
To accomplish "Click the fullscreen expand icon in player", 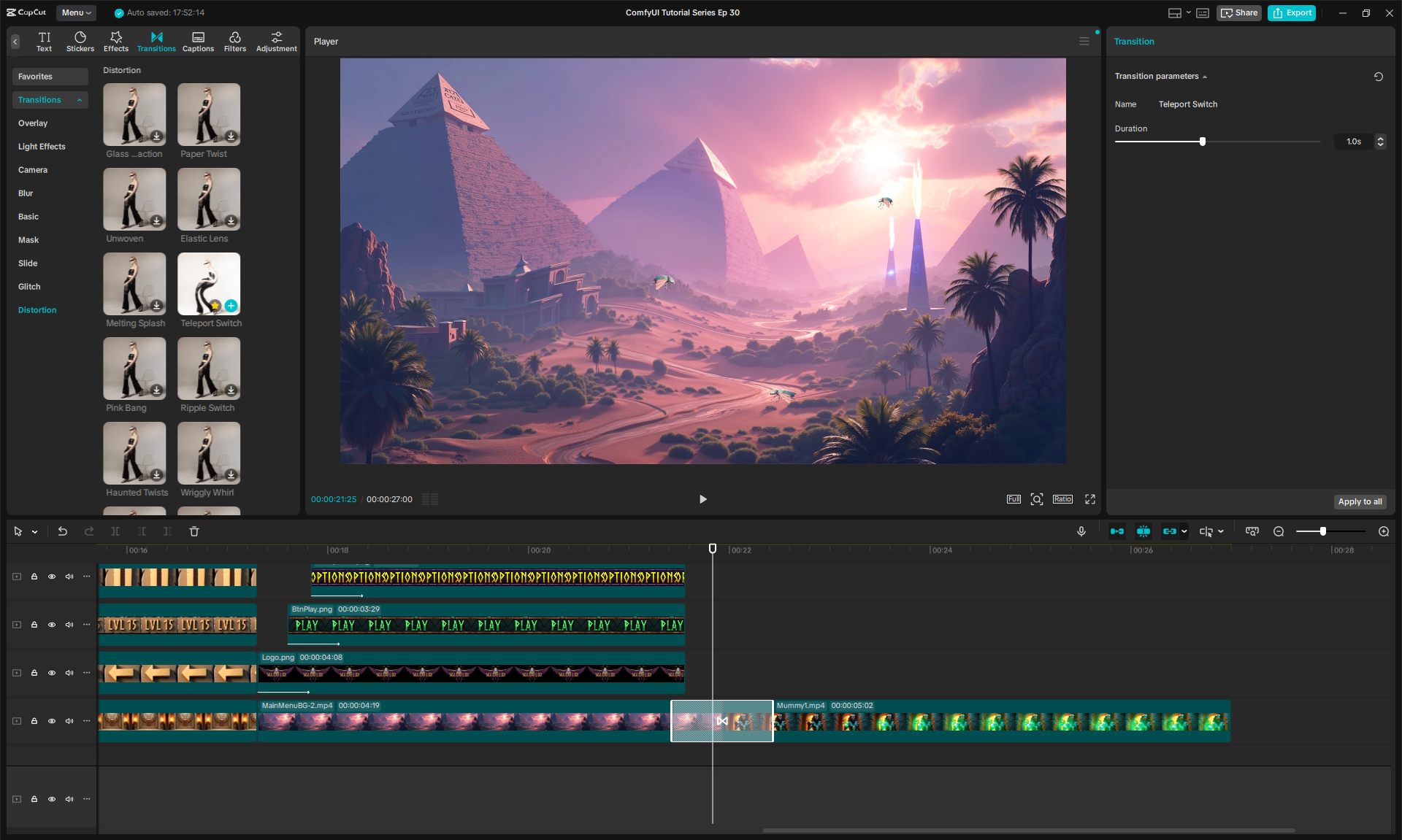I will pyautogui.click(x=1089, y=499).
